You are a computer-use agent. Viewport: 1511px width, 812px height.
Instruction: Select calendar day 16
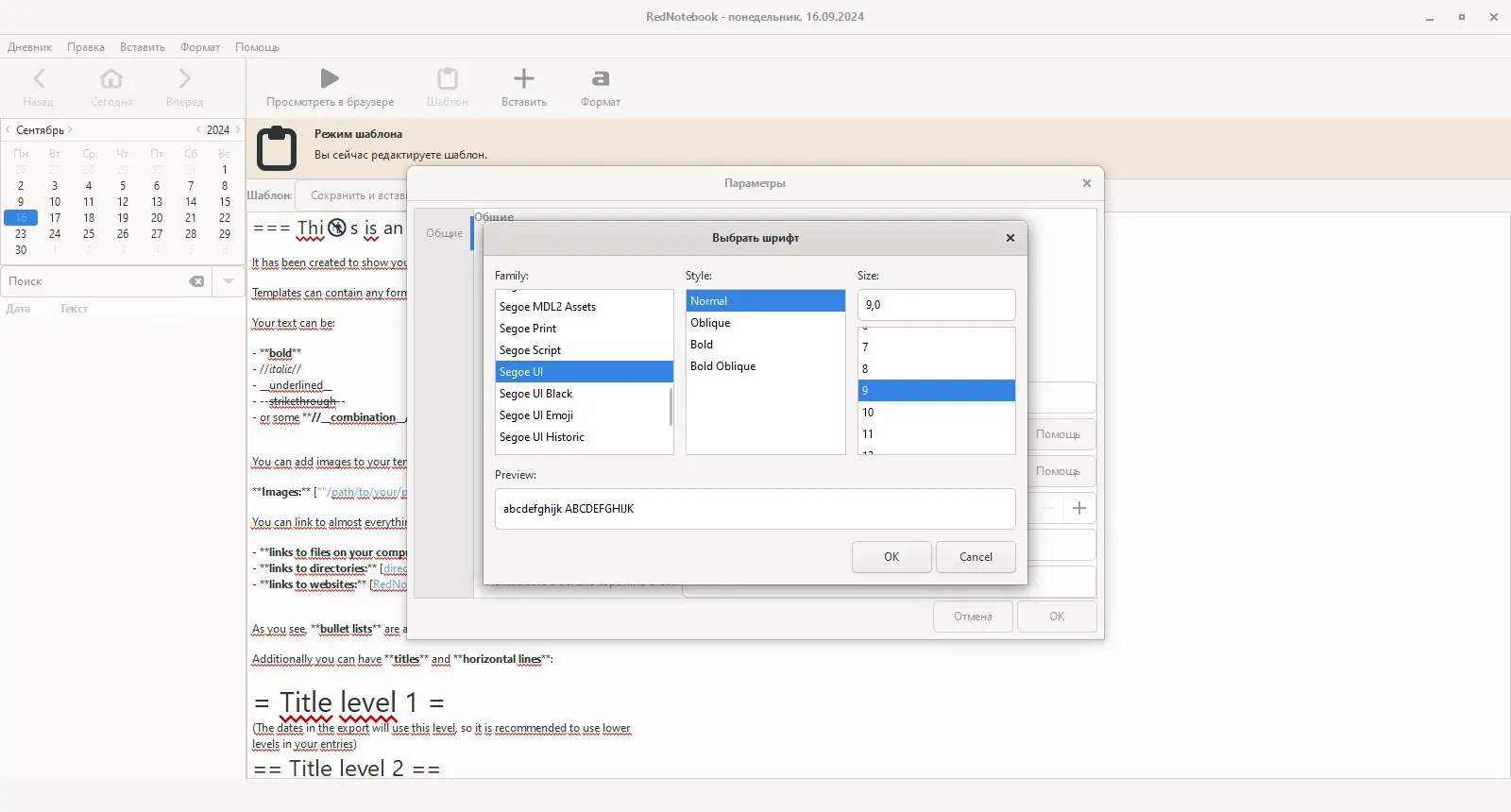pyautogui.click(x=21, y=218)
